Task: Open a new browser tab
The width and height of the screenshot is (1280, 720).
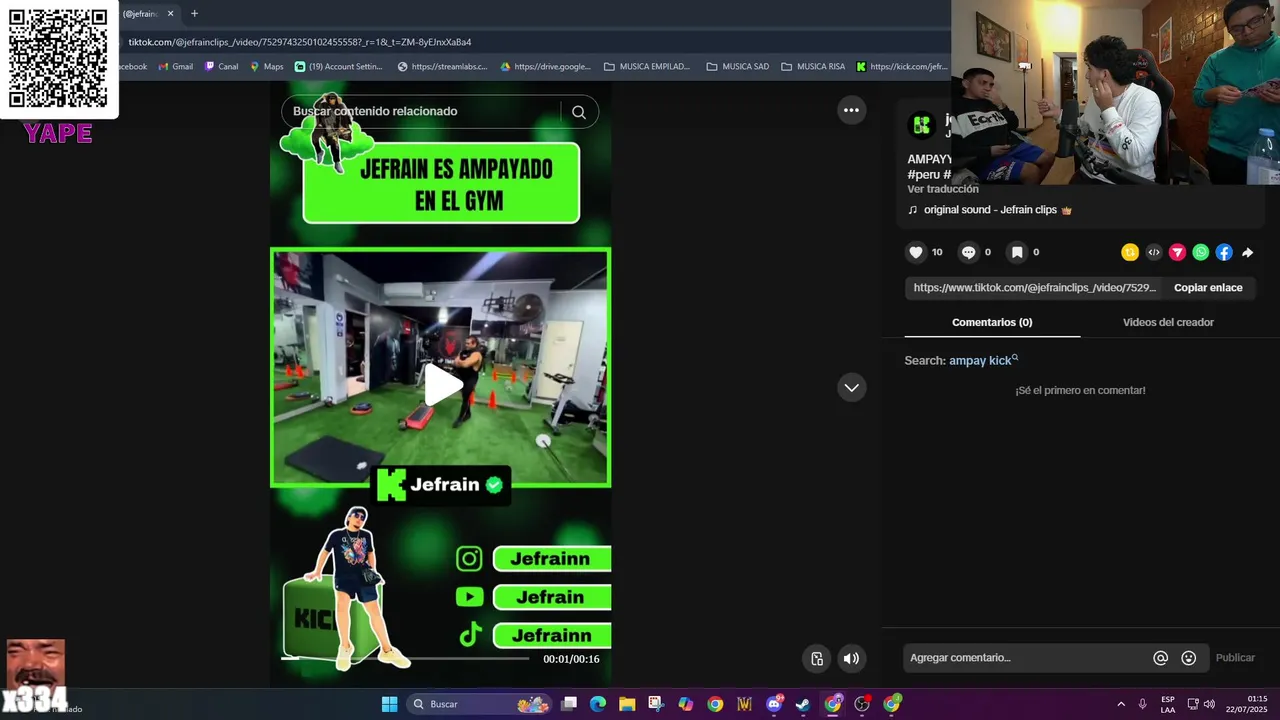Action: tap(194, 14)
